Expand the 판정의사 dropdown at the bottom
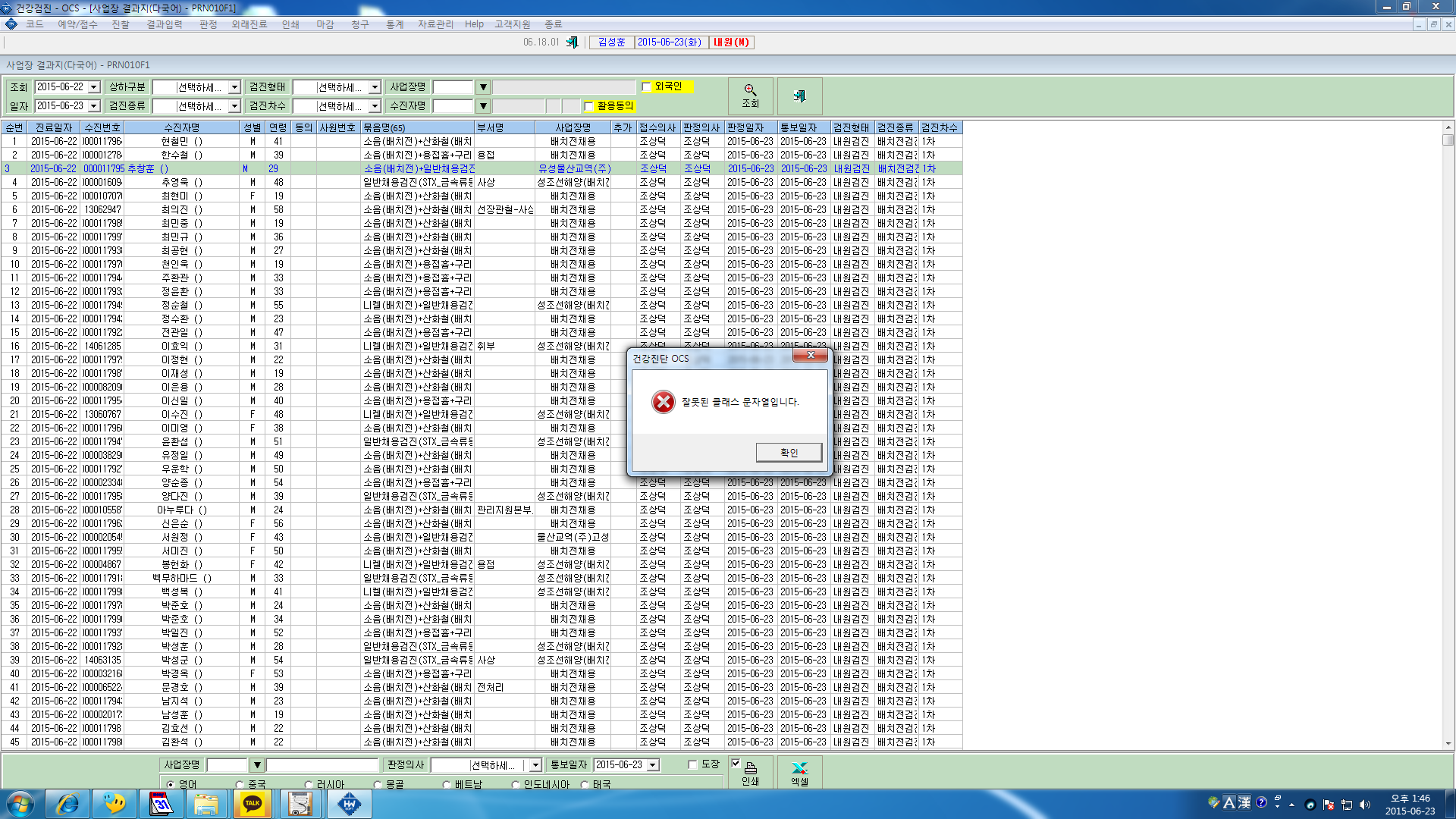 click(x=535, y=765)
